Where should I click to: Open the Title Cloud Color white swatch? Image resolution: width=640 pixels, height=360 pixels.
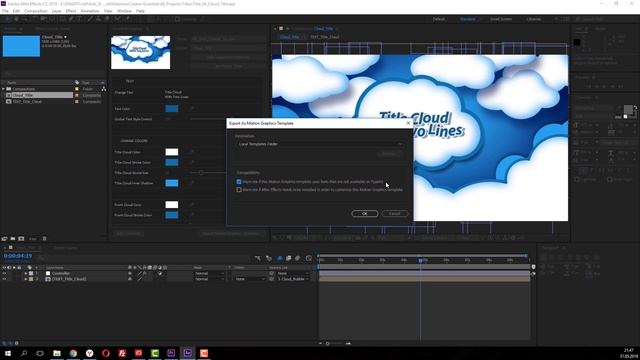(x=171, y=152)
